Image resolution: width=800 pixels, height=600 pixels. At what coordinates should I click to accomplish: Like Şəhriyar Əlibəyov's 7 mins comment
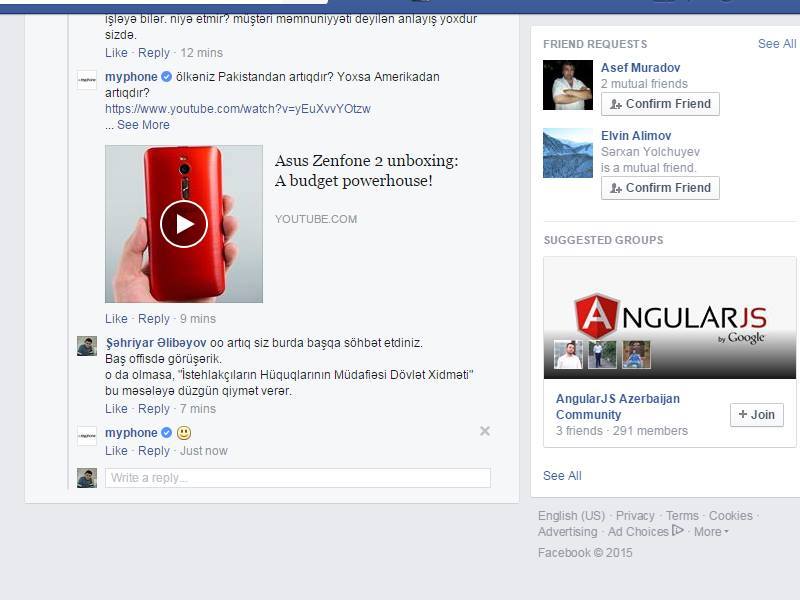(116, 409)
